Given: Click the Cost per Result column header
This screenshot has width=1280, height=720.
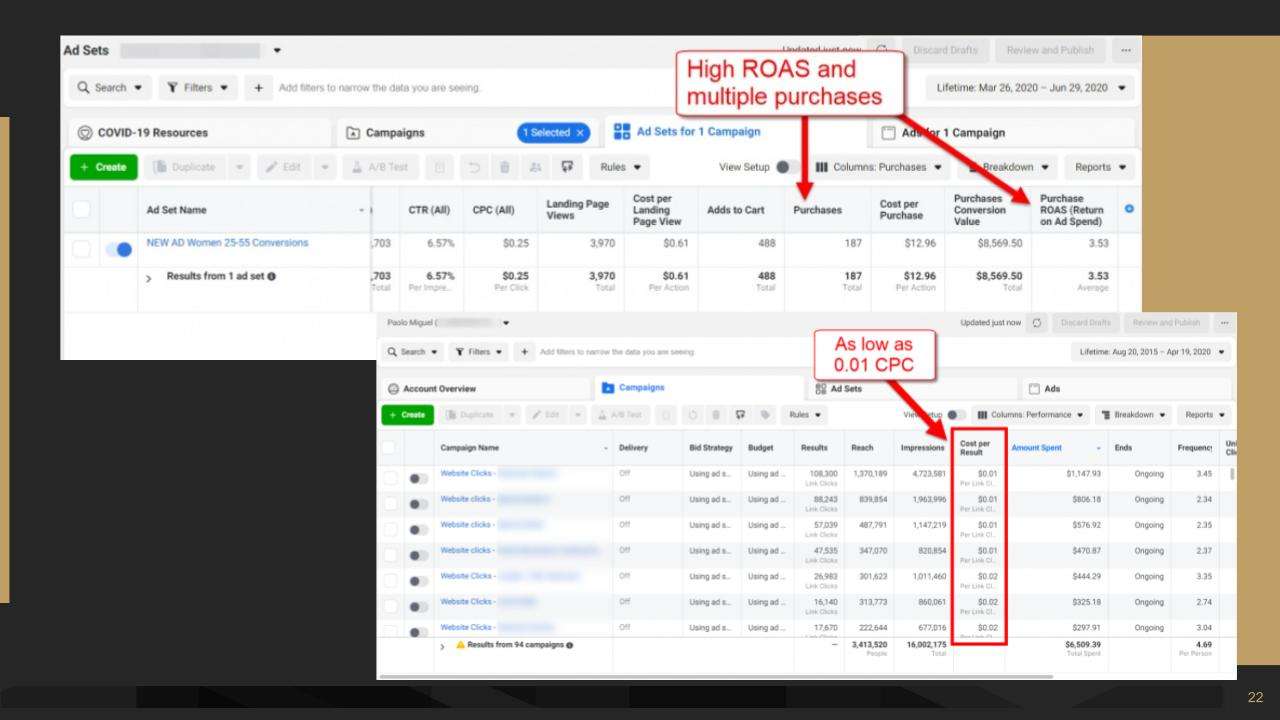Looking at the screenshot, I should click(976, 448).
